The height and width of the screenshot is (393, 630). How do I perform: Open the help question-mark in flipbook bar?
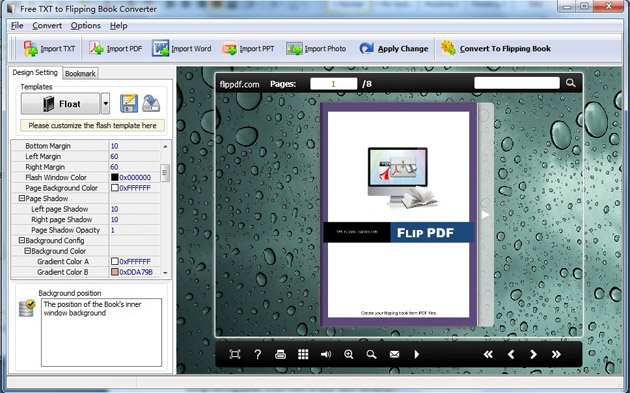258,354
